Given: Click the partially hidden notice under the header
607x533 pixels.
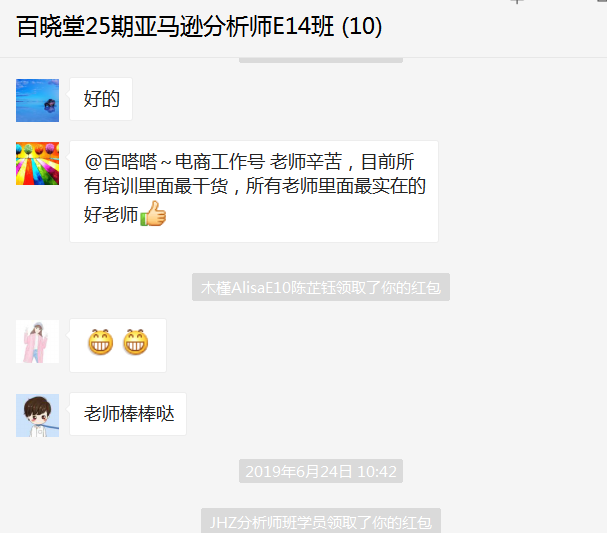Looking at the screenshot, I should pyautogui.click(x=321, y=60).
